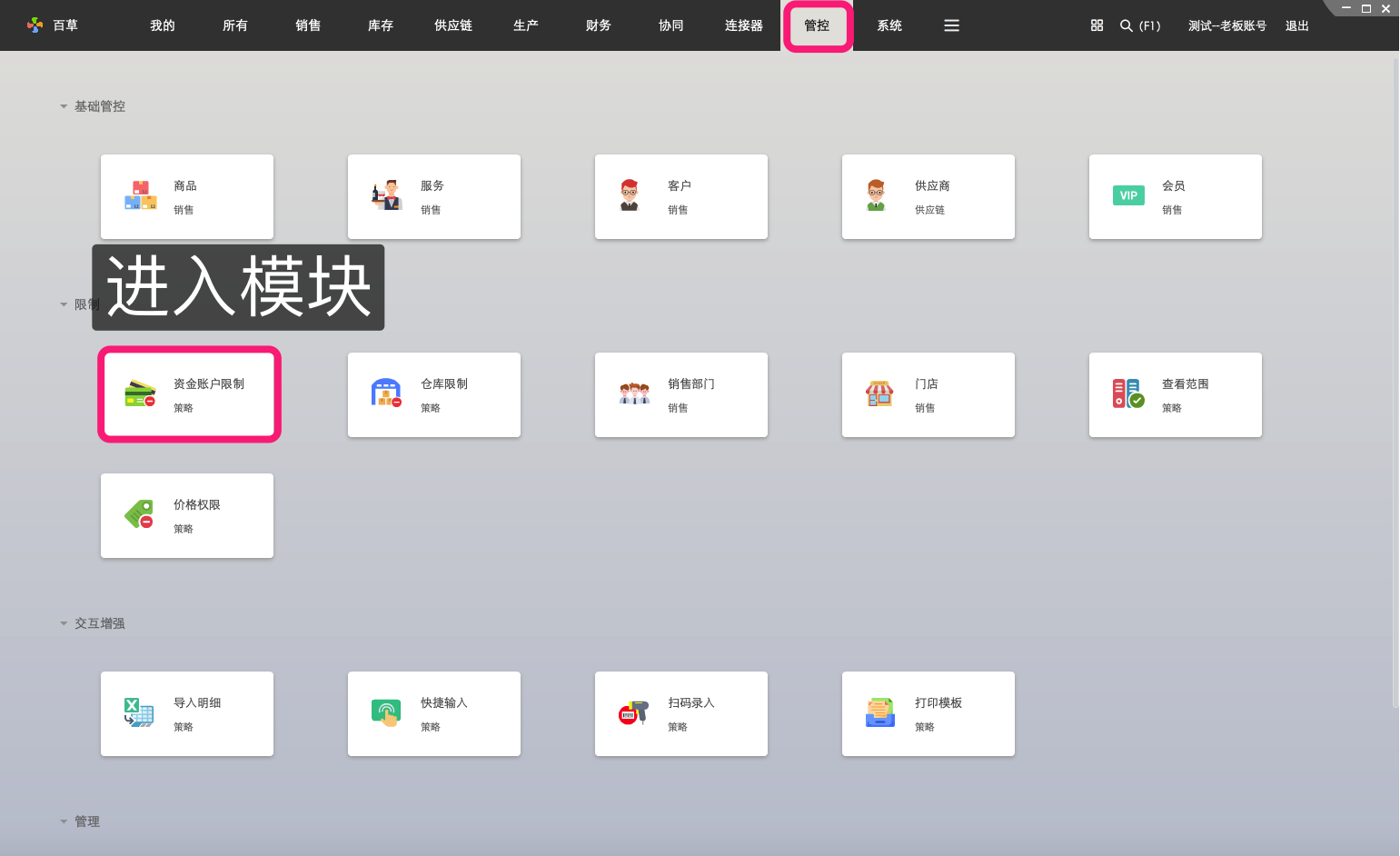Click the 导入明细 Excel icon
1400x856 pixels.
click(139, 712)
